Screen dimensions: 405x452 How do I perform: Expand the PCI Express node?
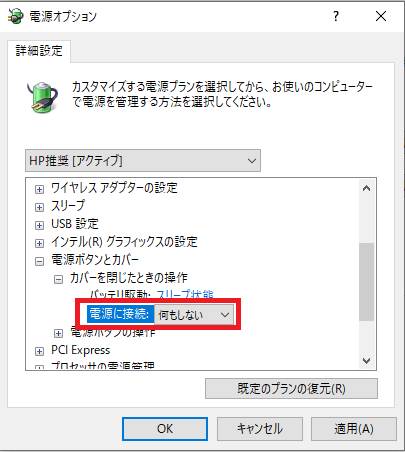(x=39, y=351)
